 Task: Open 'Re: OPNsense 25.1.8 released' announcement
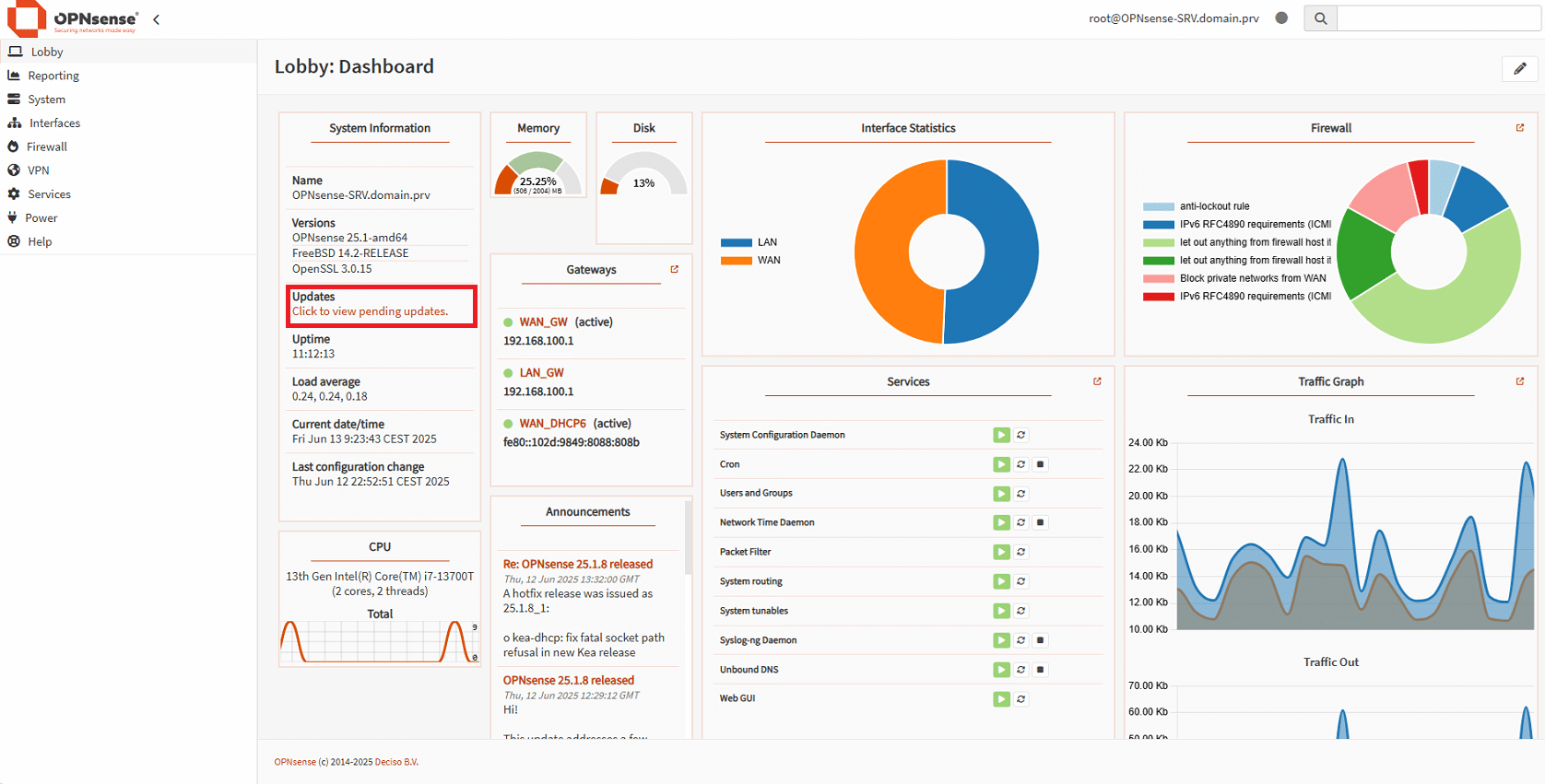coord(578,564)
